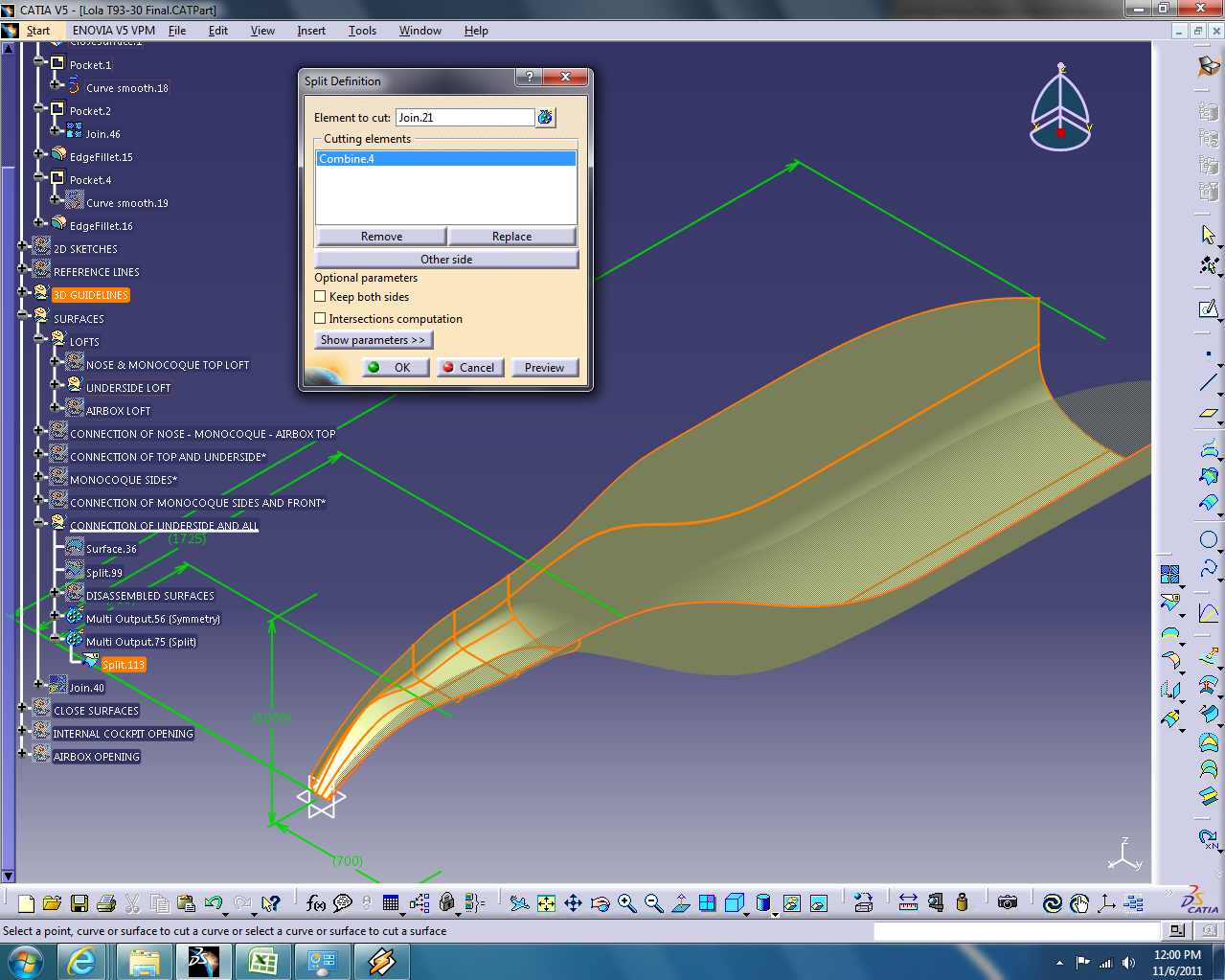Expand the AIRBOX OPENING node
This screenshot has height=980, width=1225.
(22, 753)
